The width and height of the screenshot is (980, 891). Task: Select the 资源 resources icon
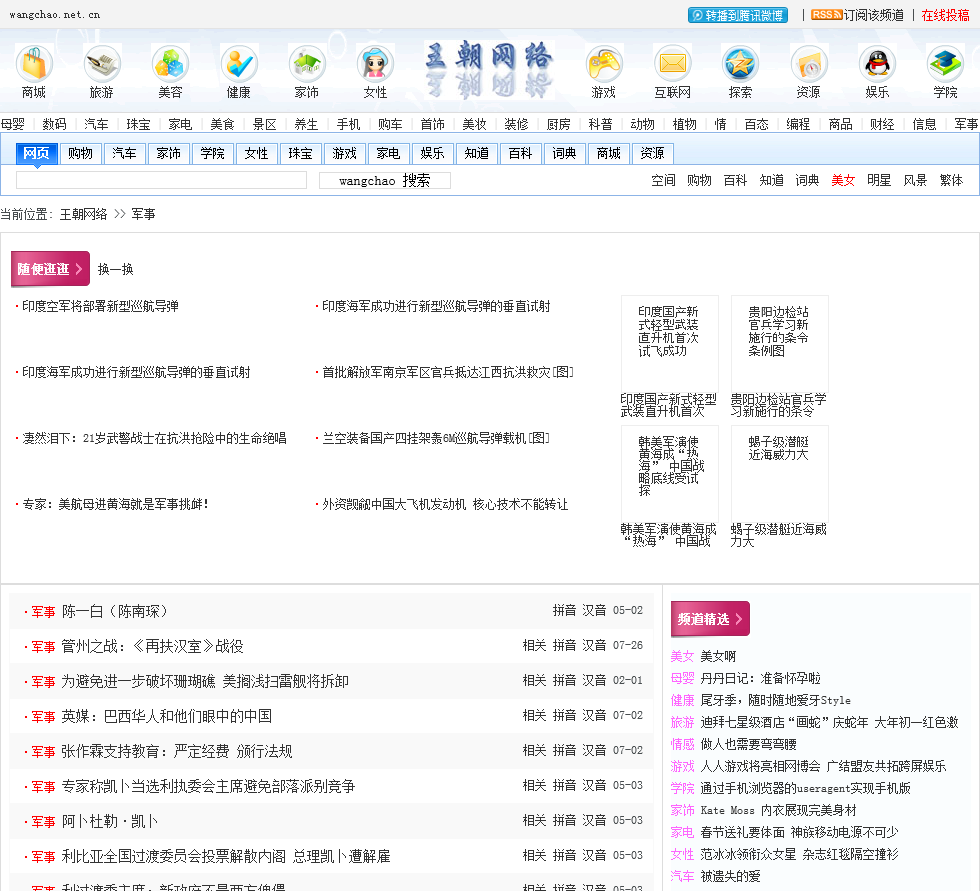809,64
